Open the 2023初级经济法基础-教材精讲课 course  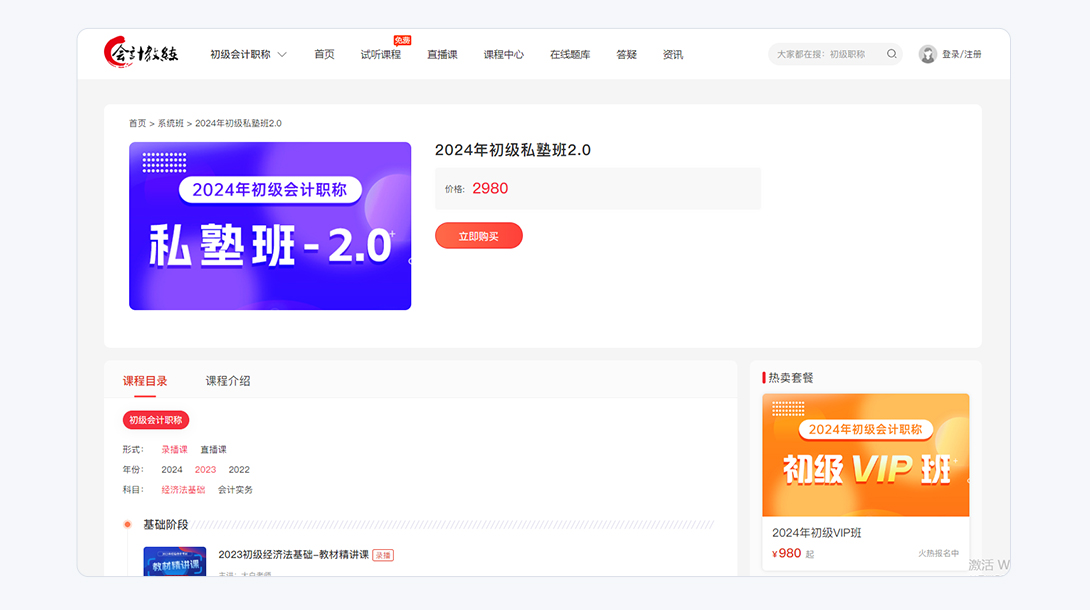293,555
